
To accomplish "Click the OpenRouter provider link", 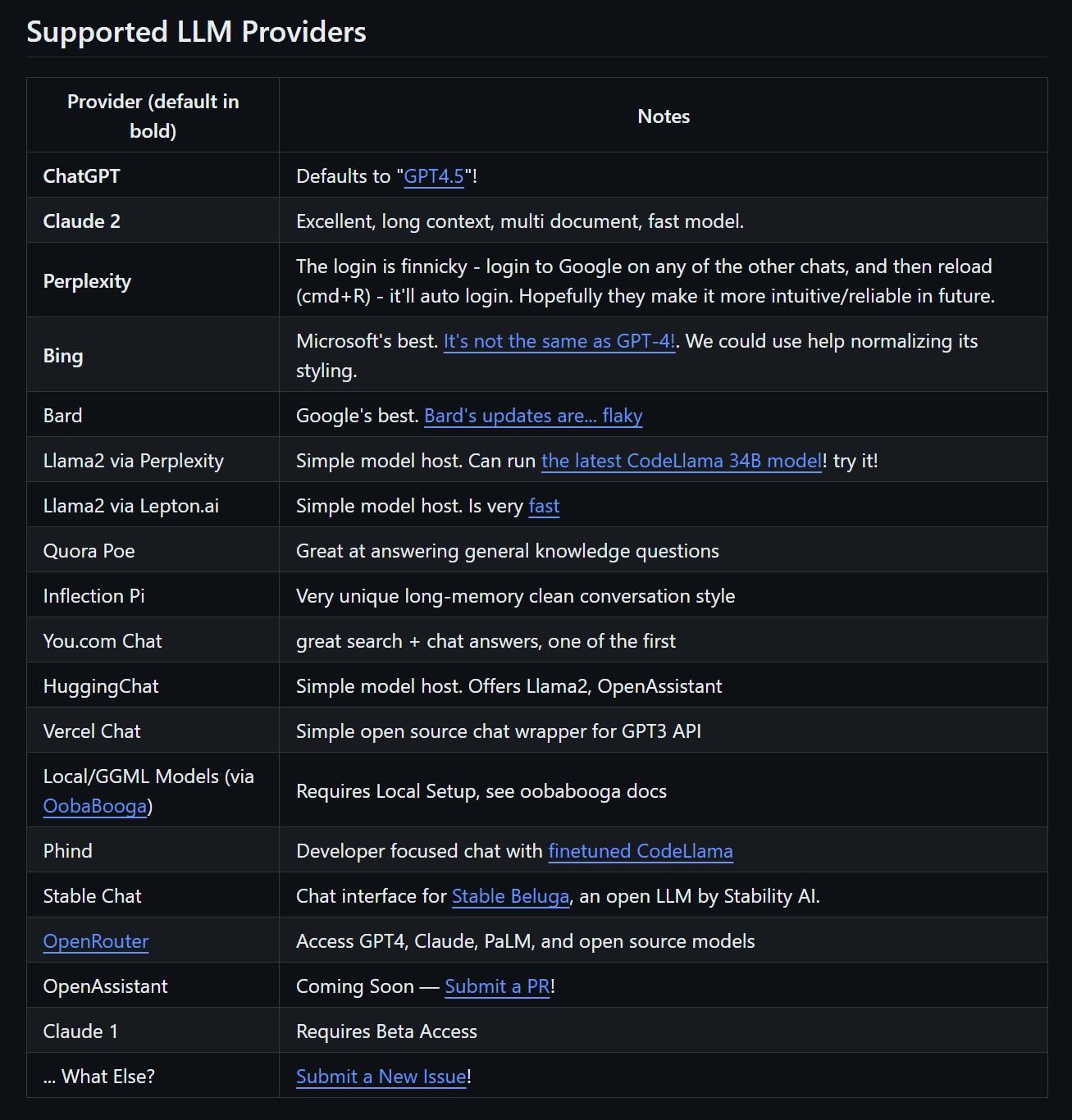I will click(x=96, y=941).
